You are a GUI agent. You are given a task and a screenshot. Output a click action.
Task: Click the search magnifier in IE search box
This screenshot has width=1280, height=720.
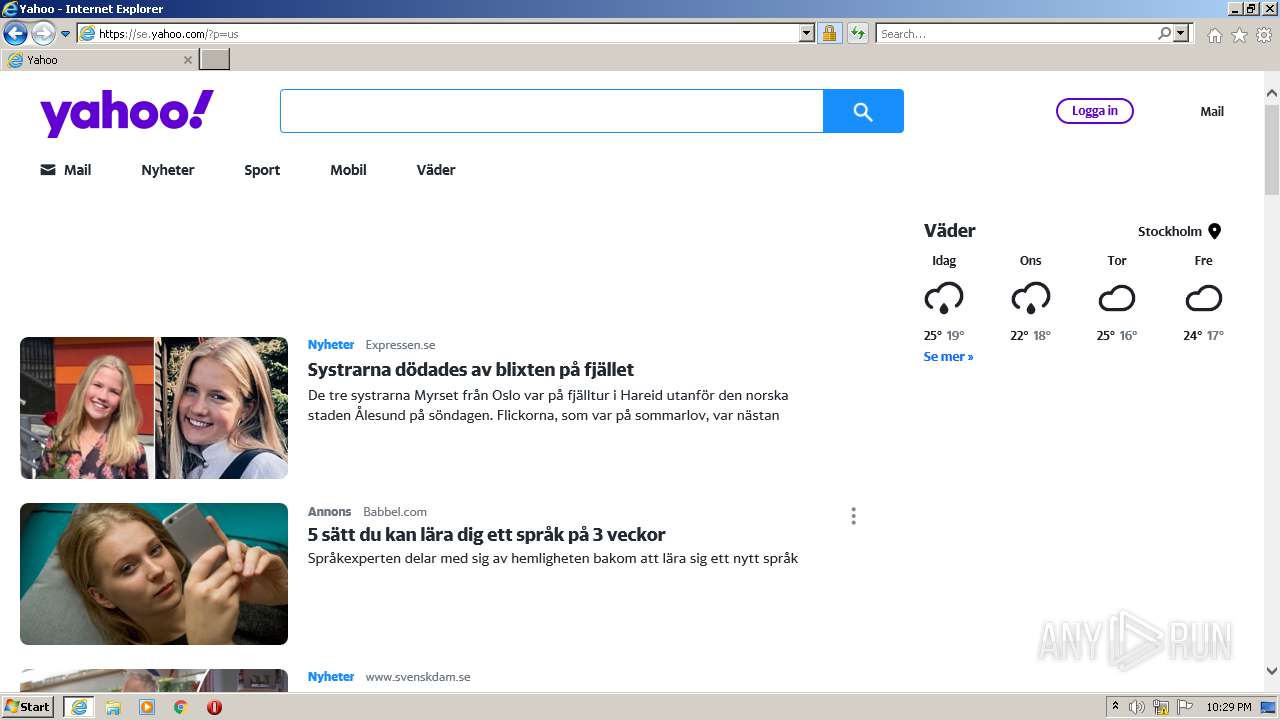tap(1164, 33)
